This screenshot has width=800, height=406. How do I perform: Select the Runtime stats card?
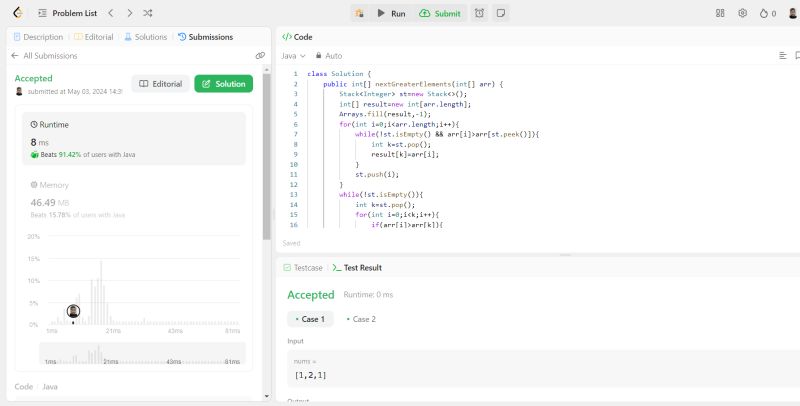[x=134, y=139]
